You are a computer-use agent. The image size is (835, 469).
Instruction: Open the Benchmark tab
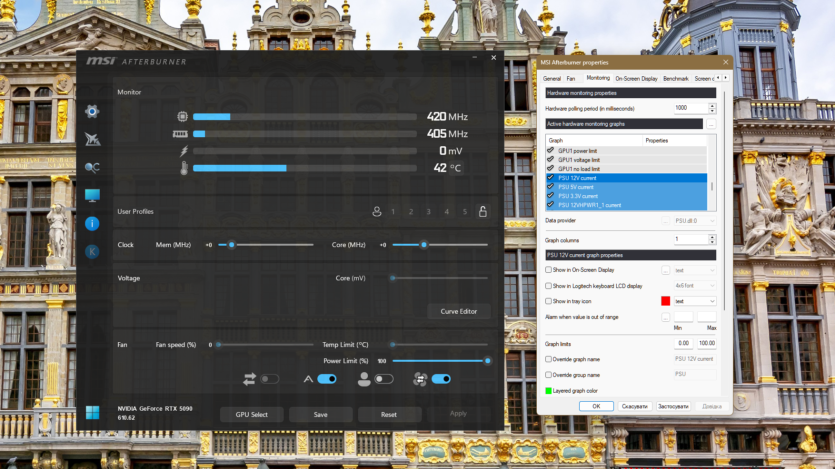coord(676,79)
